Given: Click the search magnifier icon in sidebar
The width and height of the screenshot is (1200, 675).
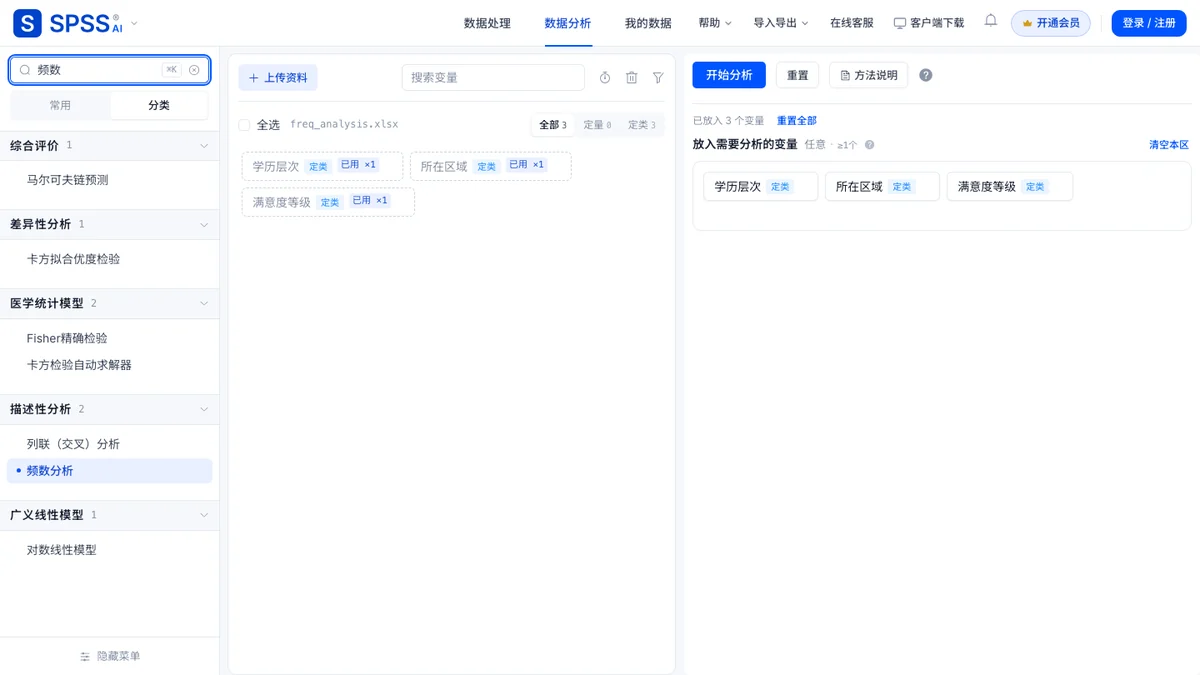Looking at the screenshot, I should (x=25, y=70).
